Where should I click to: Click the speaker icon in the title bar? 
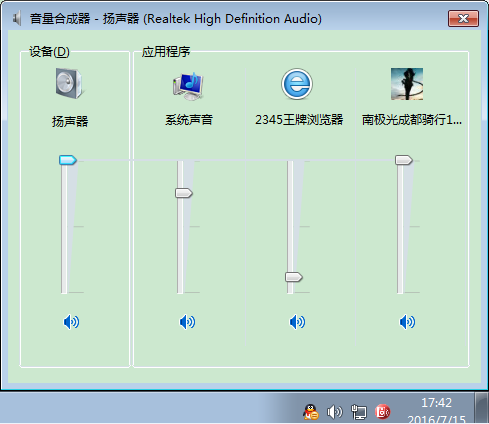point(17,18)
